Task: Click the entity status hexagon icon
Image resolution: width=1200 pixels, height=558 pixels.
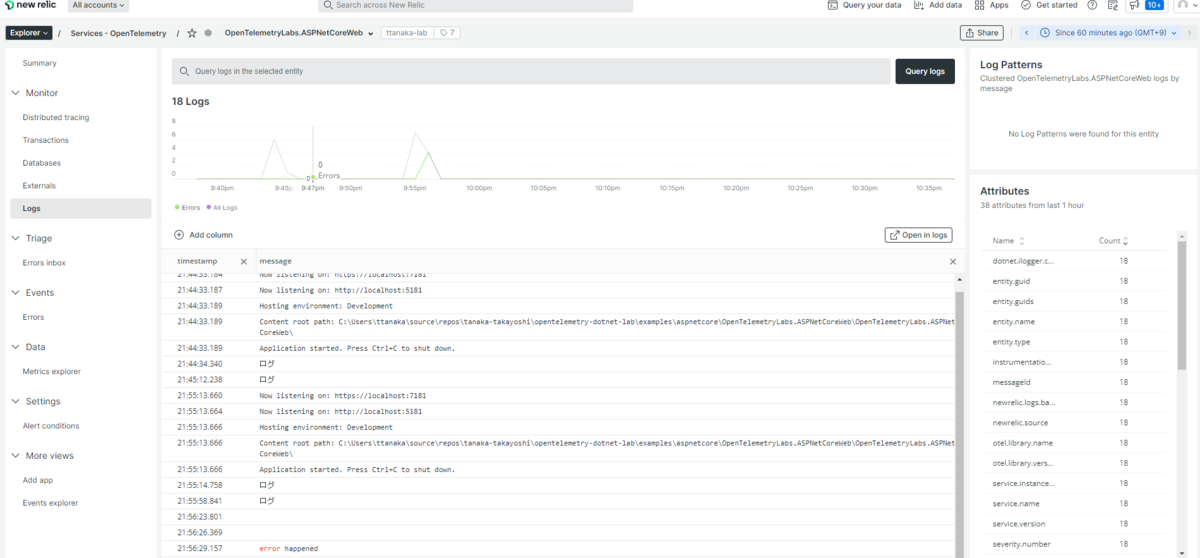Action: [x=208, y=33]
